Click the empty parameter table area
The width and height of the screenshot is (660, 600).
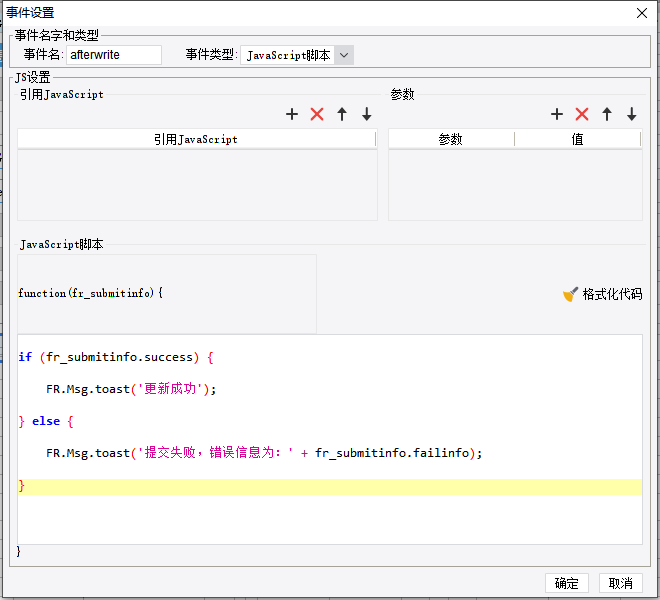515,185
